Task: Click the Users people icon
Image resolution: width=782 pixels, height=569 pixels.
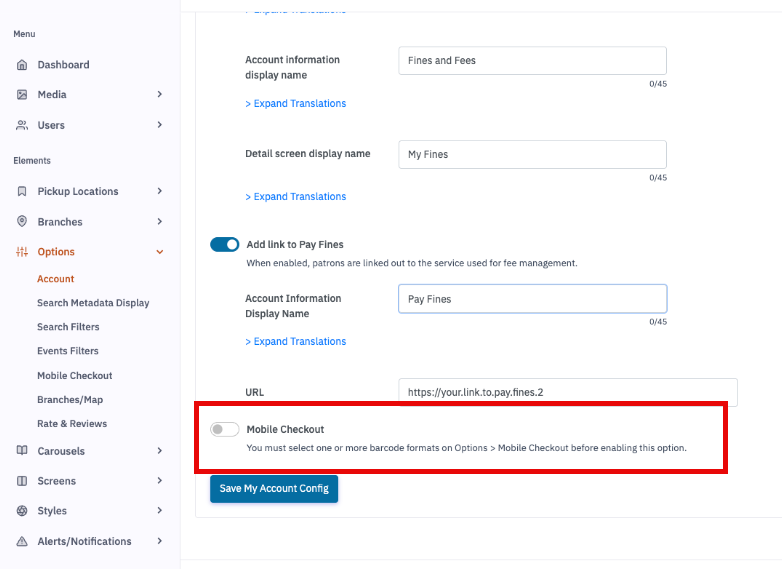Action: point(22,125)
